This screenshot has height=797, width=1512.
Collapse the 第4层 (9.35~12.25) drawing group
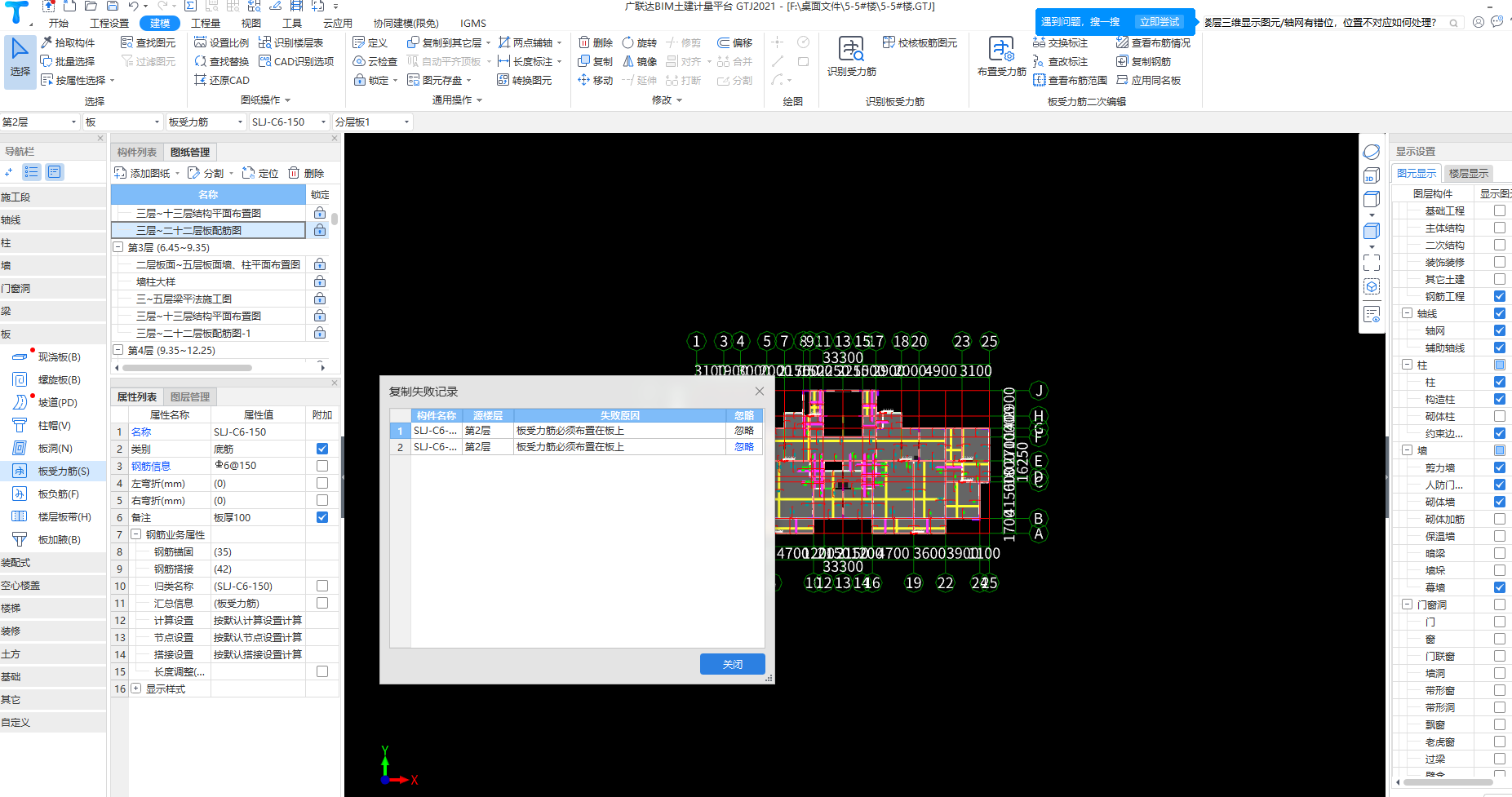tap(118, 350)
